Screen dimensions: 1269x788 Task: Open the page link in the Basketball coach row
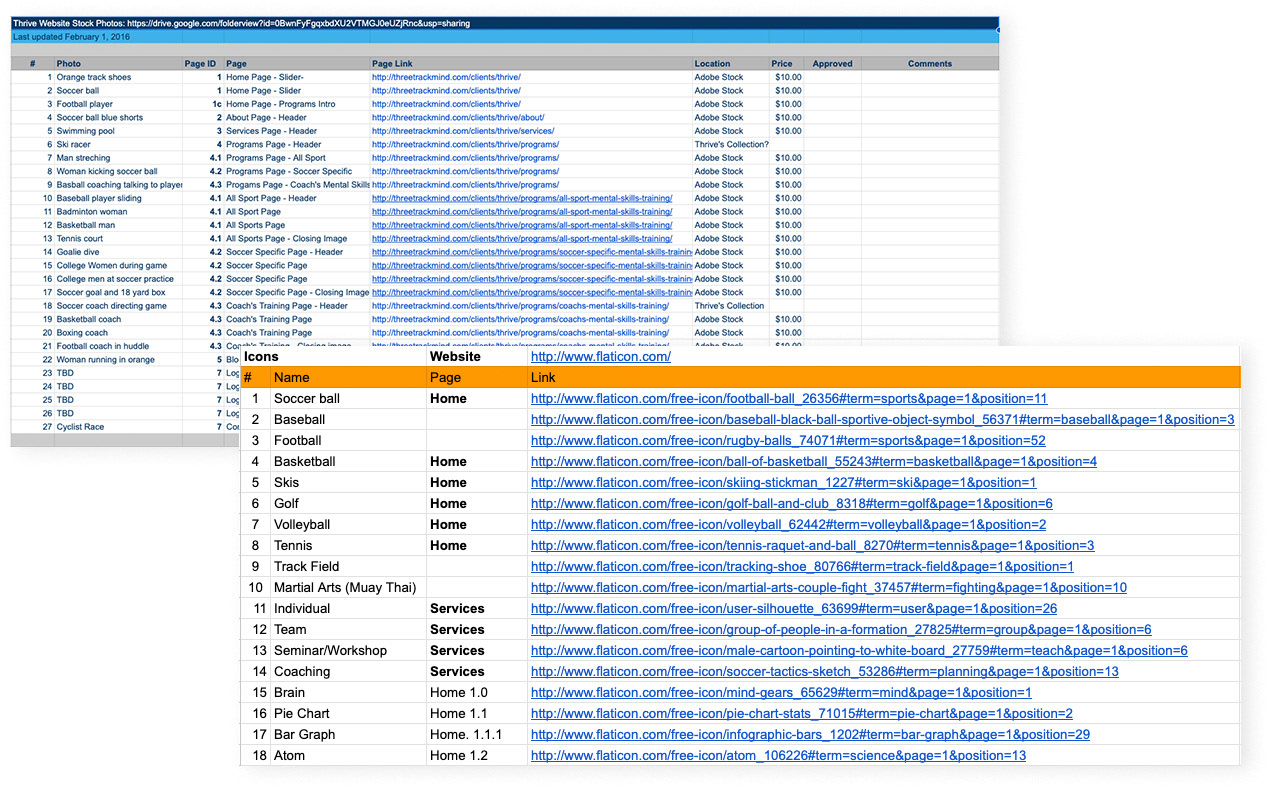coord(520,319)
